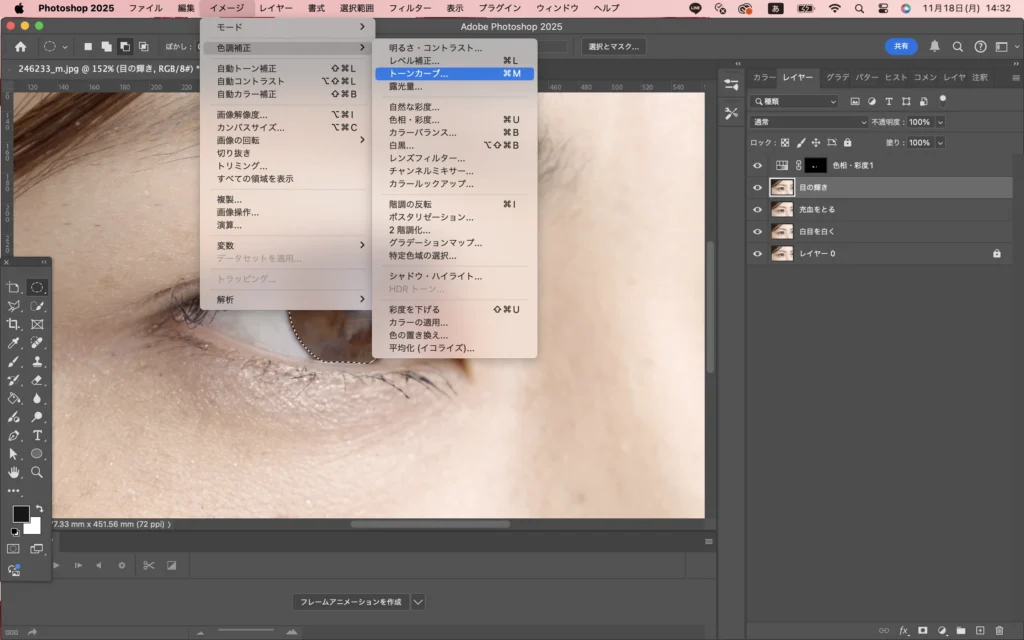Click the foreground color swatch
Viewport: 1024px width, 640px height.
21,514
